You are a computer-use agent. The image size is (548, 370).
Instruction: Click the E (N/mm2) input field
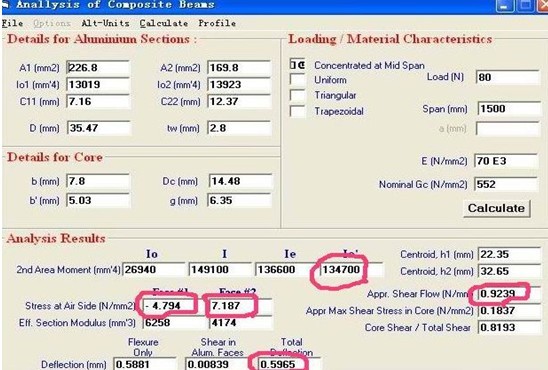(506, 161)
